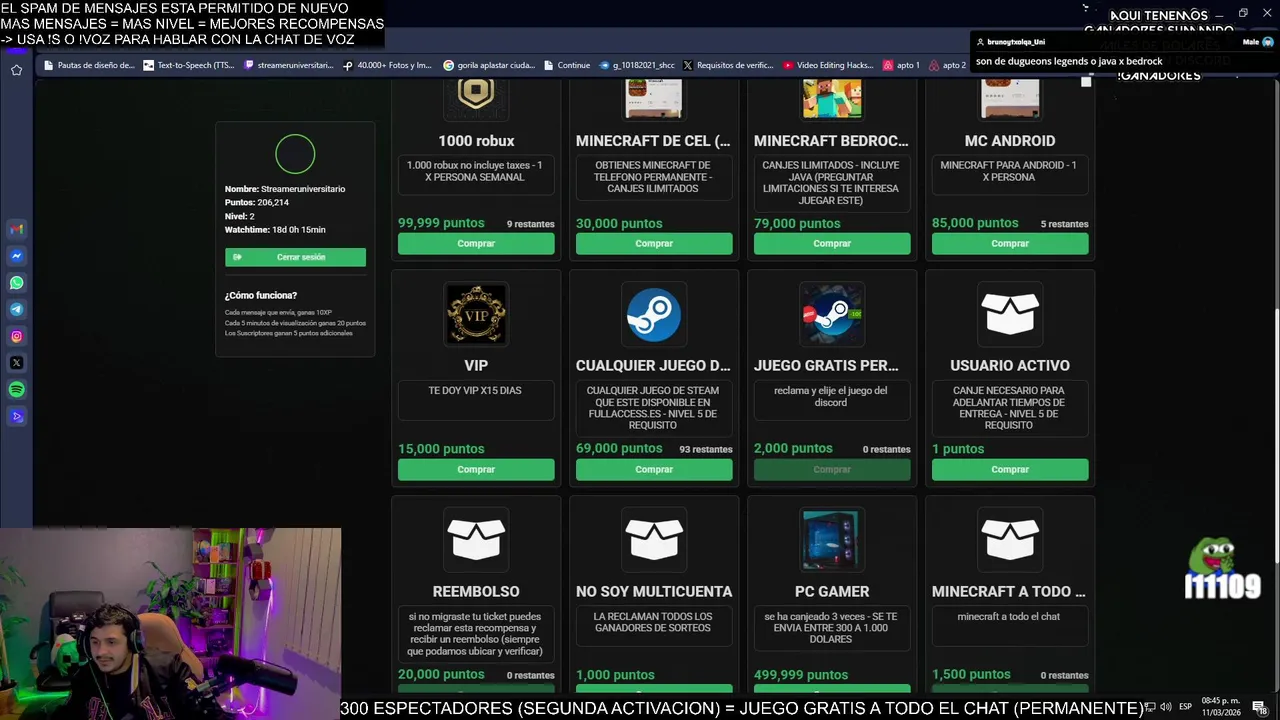
Task: Click the page vertical scrollbar
Action: (x=1275, y=435)
